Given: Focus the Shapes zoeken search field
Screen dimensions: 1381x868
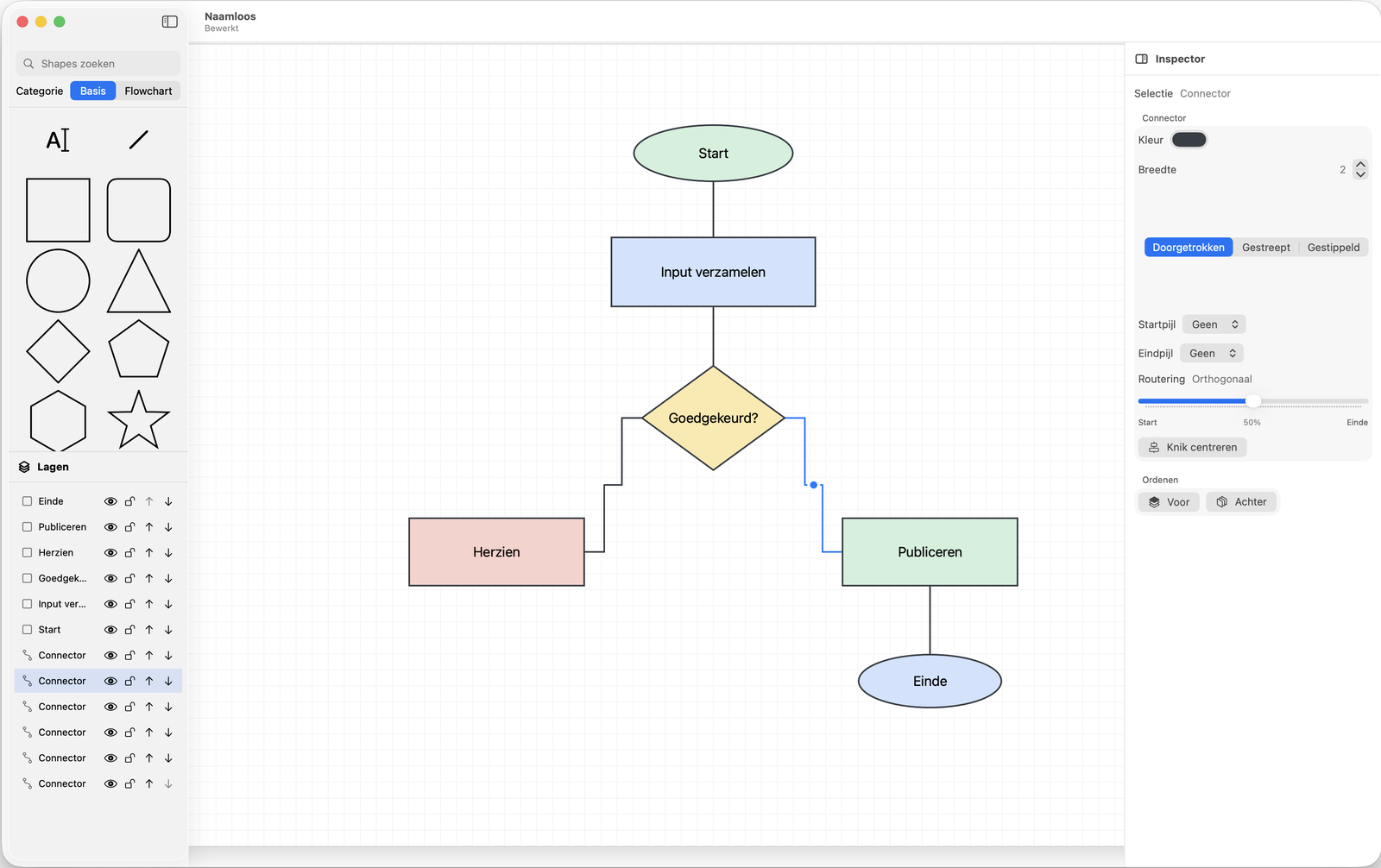Looking at the screenshot, I should [98, 64].
